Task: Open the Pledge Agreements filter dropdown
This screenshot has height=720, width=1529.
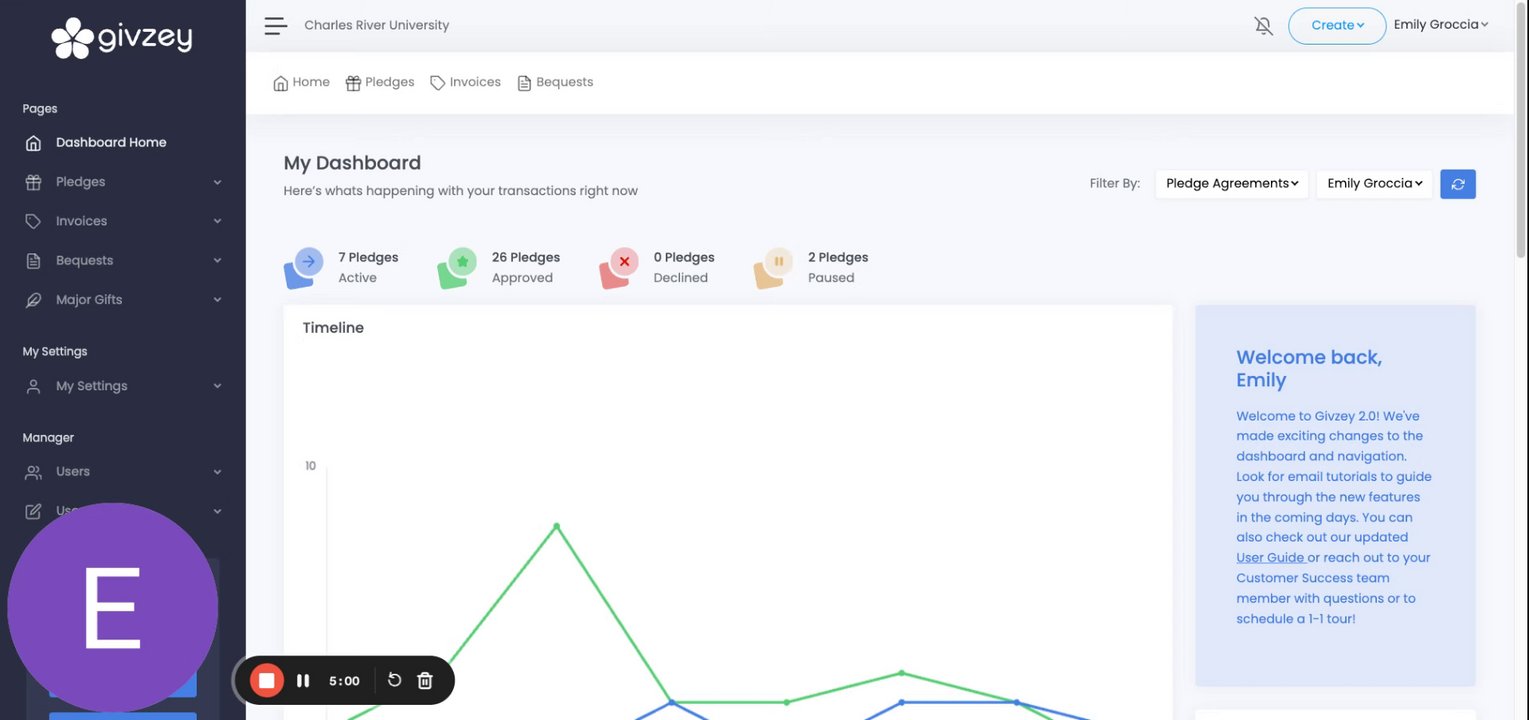Action: tap(1231, 184)
